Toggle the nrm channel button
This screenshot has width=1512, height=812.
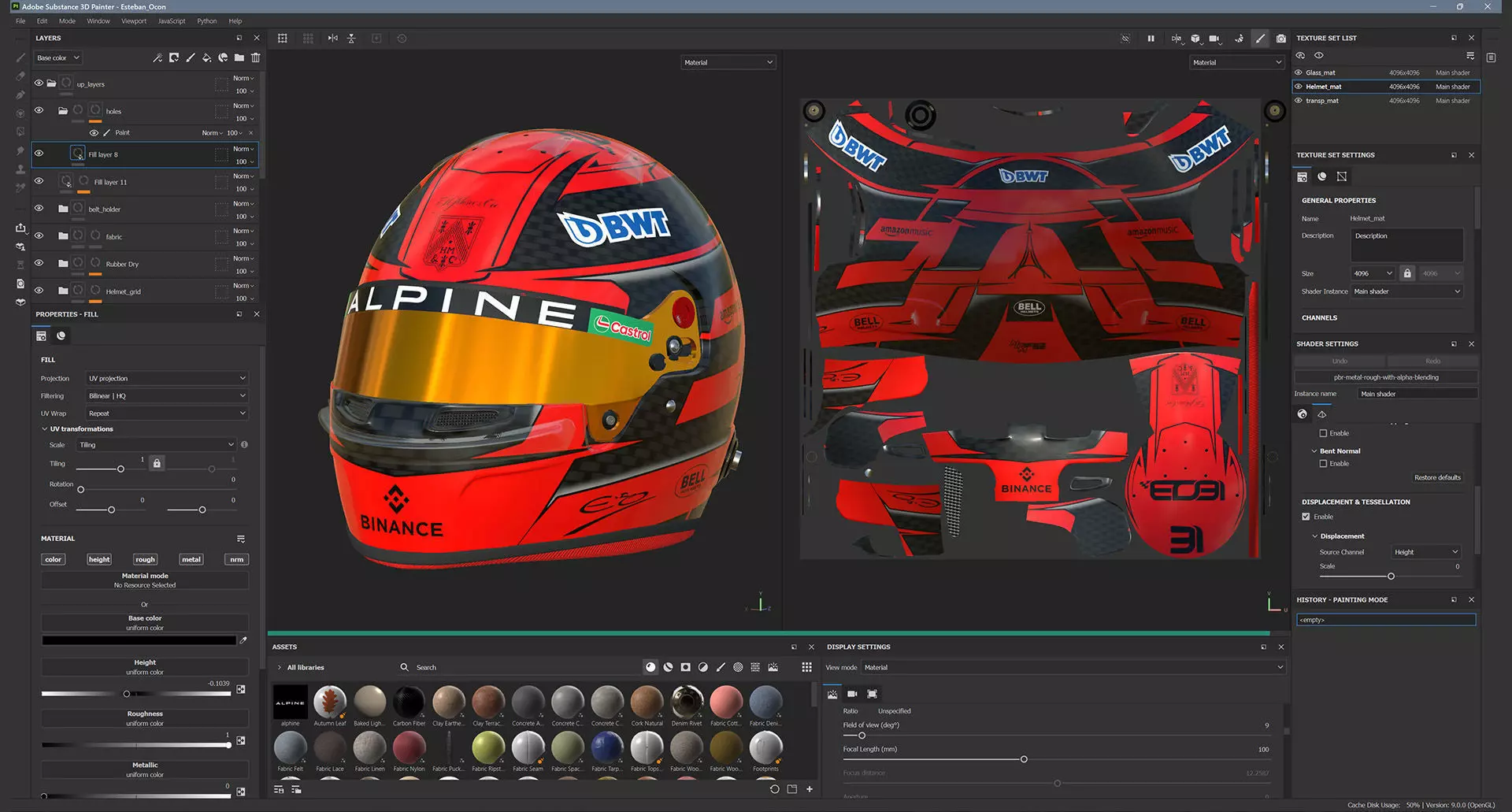click(237, 559)
